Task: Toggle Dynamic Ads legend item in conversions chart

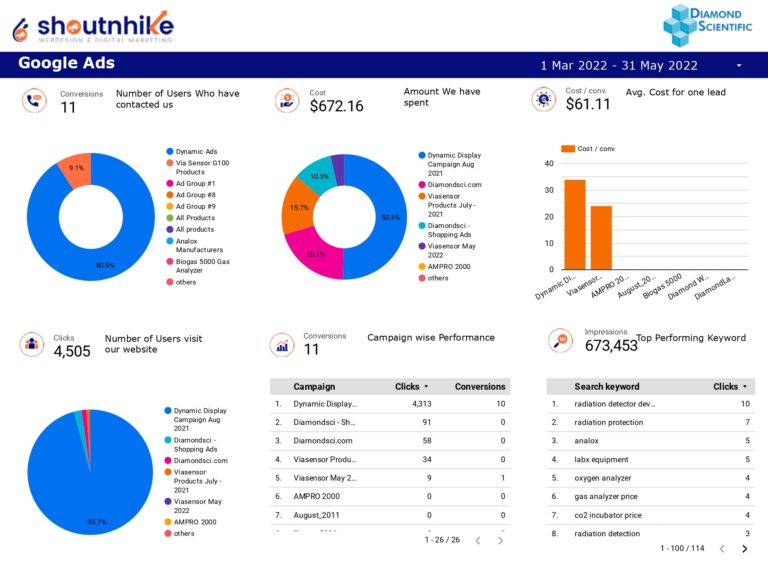Action: [196, 152]
